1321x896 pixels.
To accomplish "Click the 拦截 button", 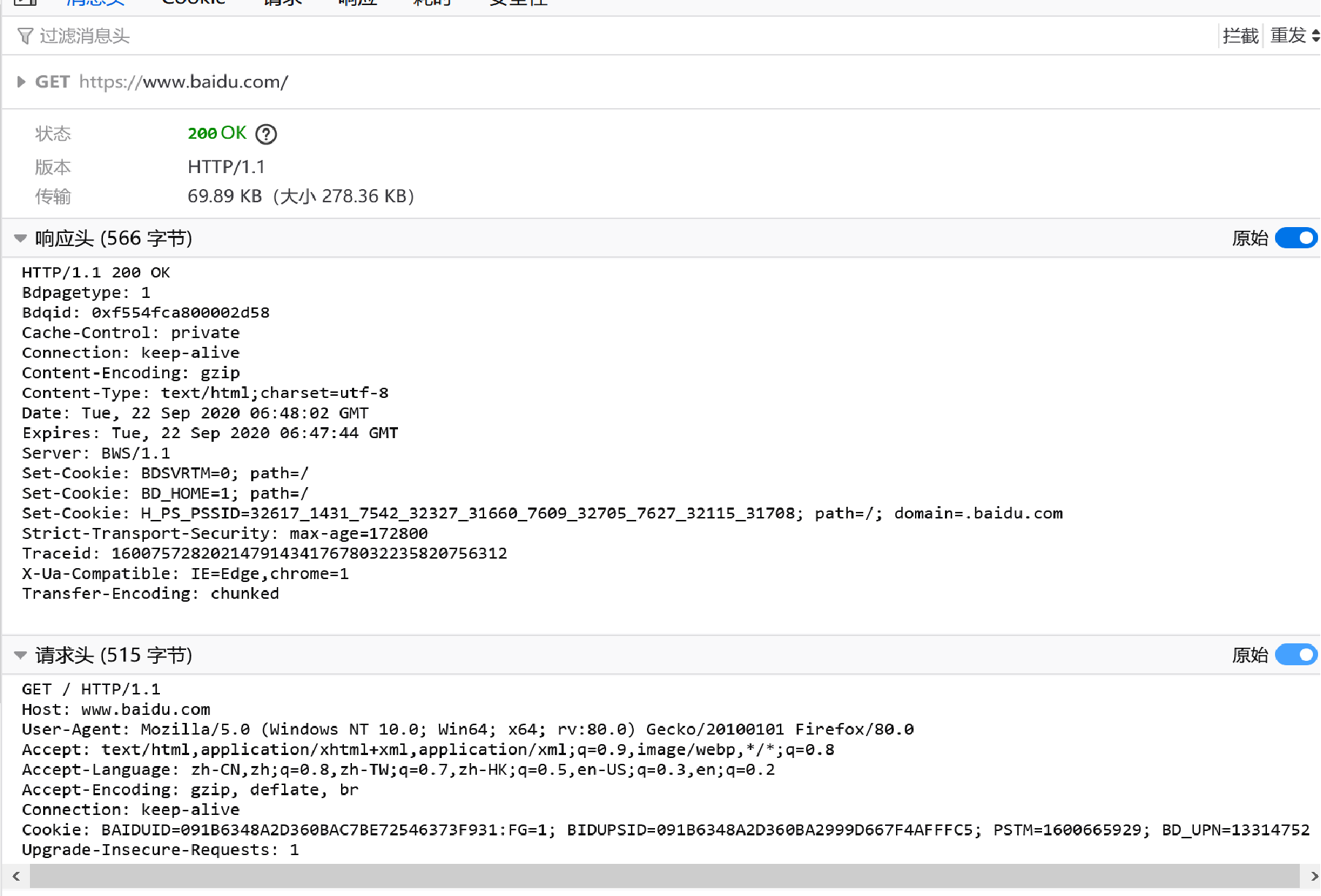I will [1241, 36].
